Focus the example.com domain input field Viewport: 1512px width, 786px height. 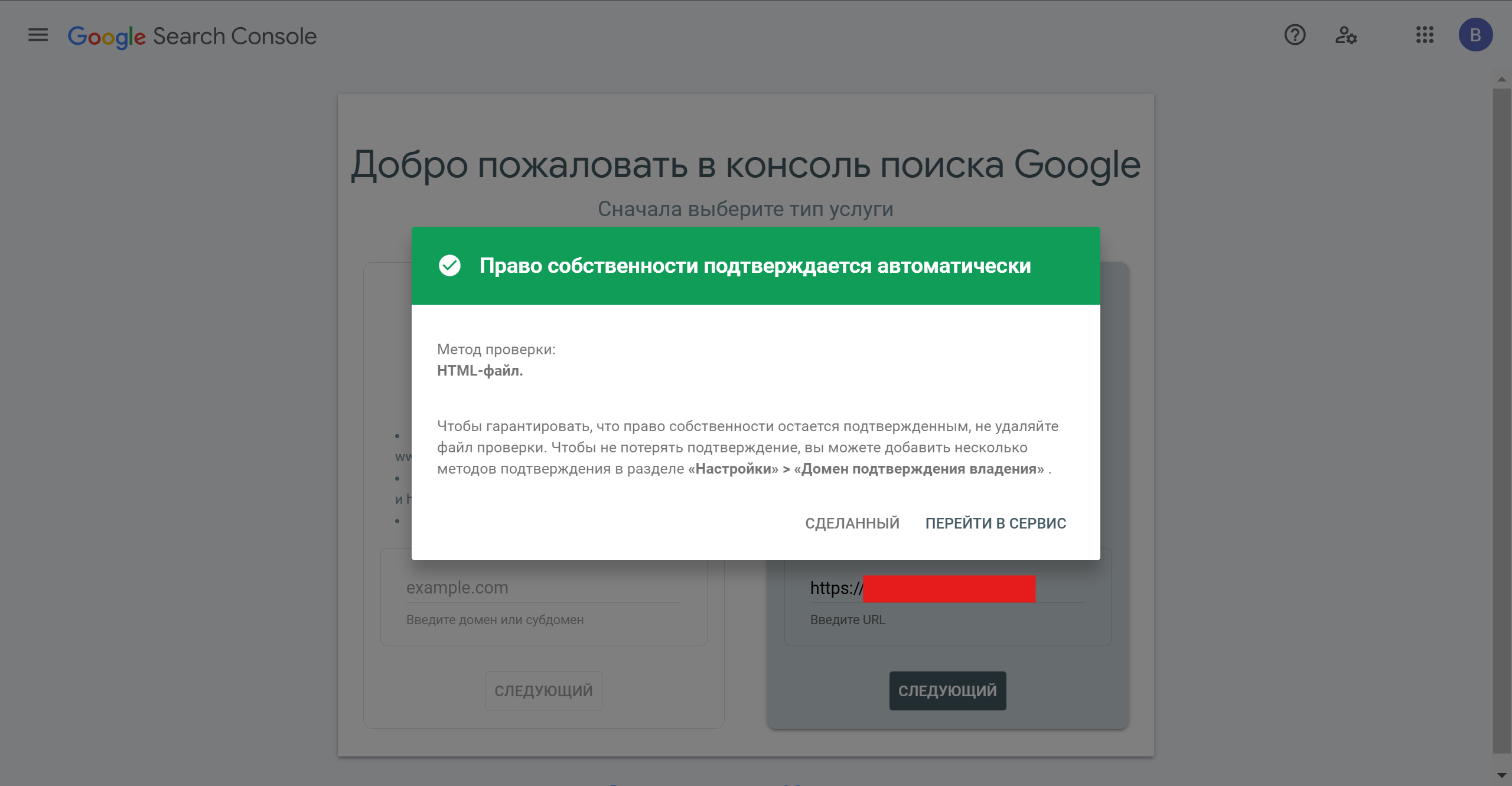(x=543, y=588)
